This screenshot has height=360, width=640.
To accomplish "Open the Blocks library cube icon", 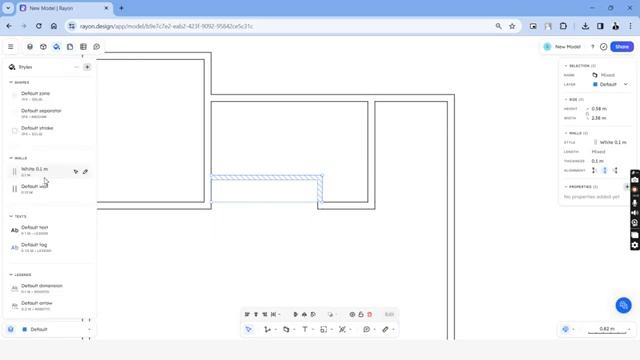I will pyautogui.click(x=43, y=47).
